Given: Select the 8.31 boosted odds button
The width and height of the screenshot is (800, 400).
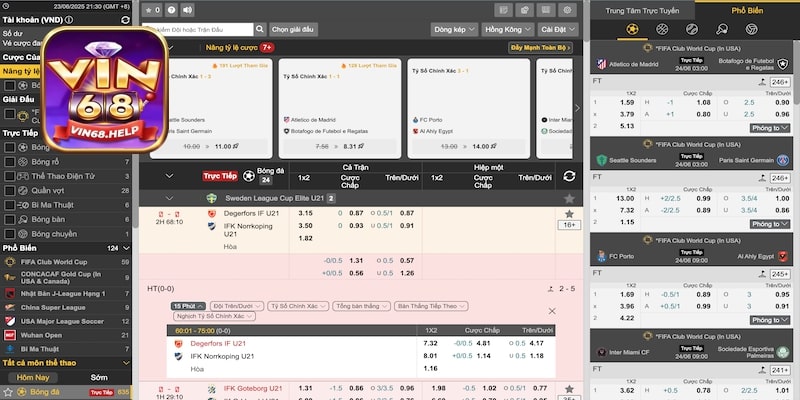Looking at the screenshot, I should [340, 146].
